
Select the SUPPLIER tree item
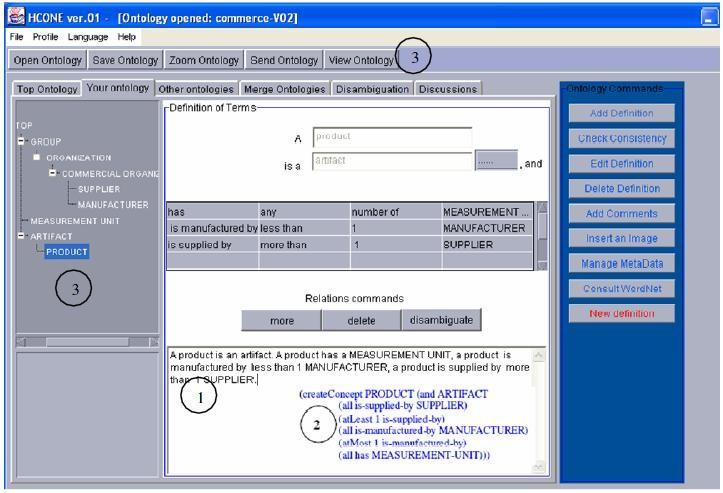99,189
